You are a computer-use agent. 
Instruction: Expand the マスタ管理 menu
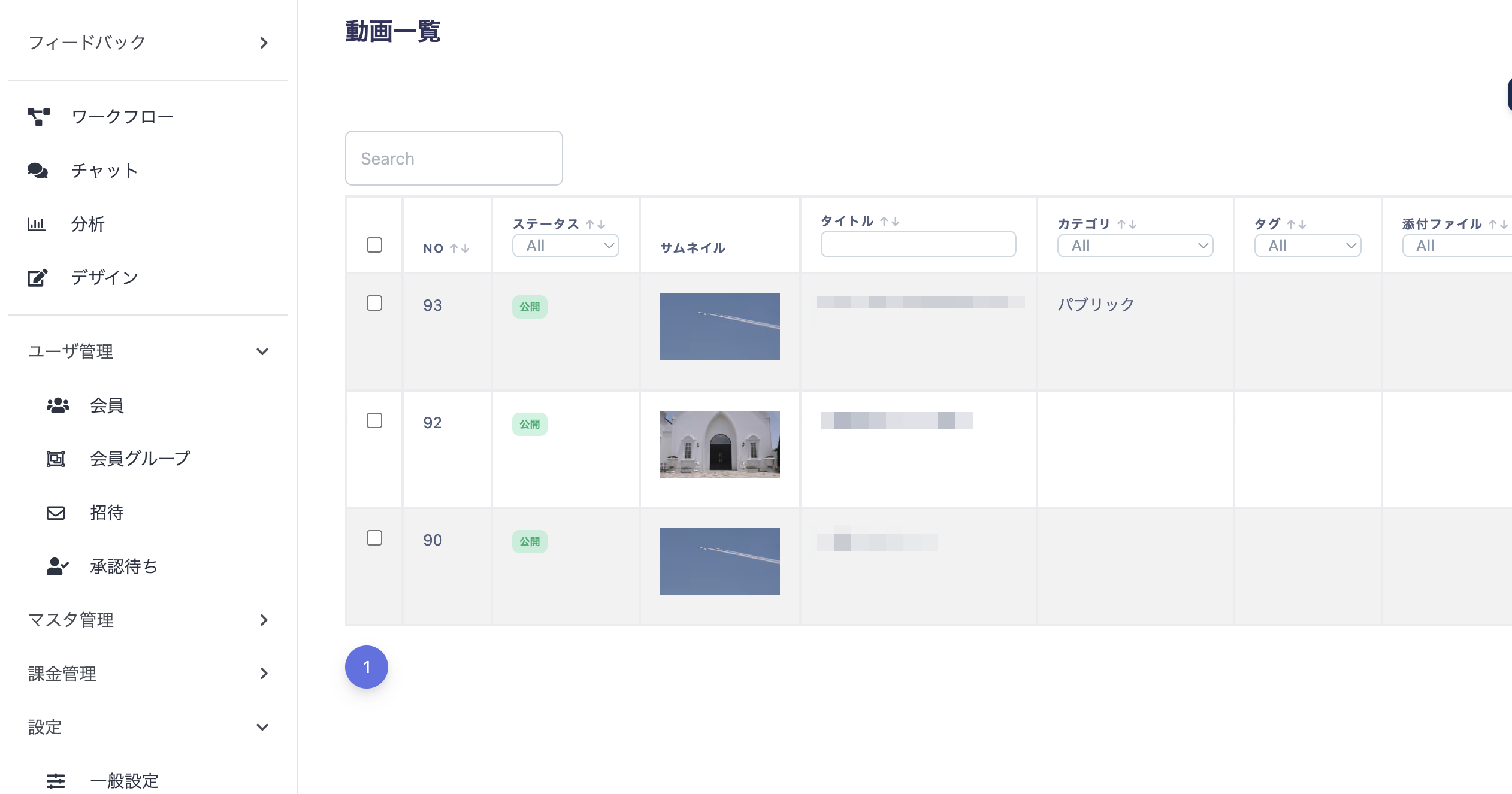point(264,620)
